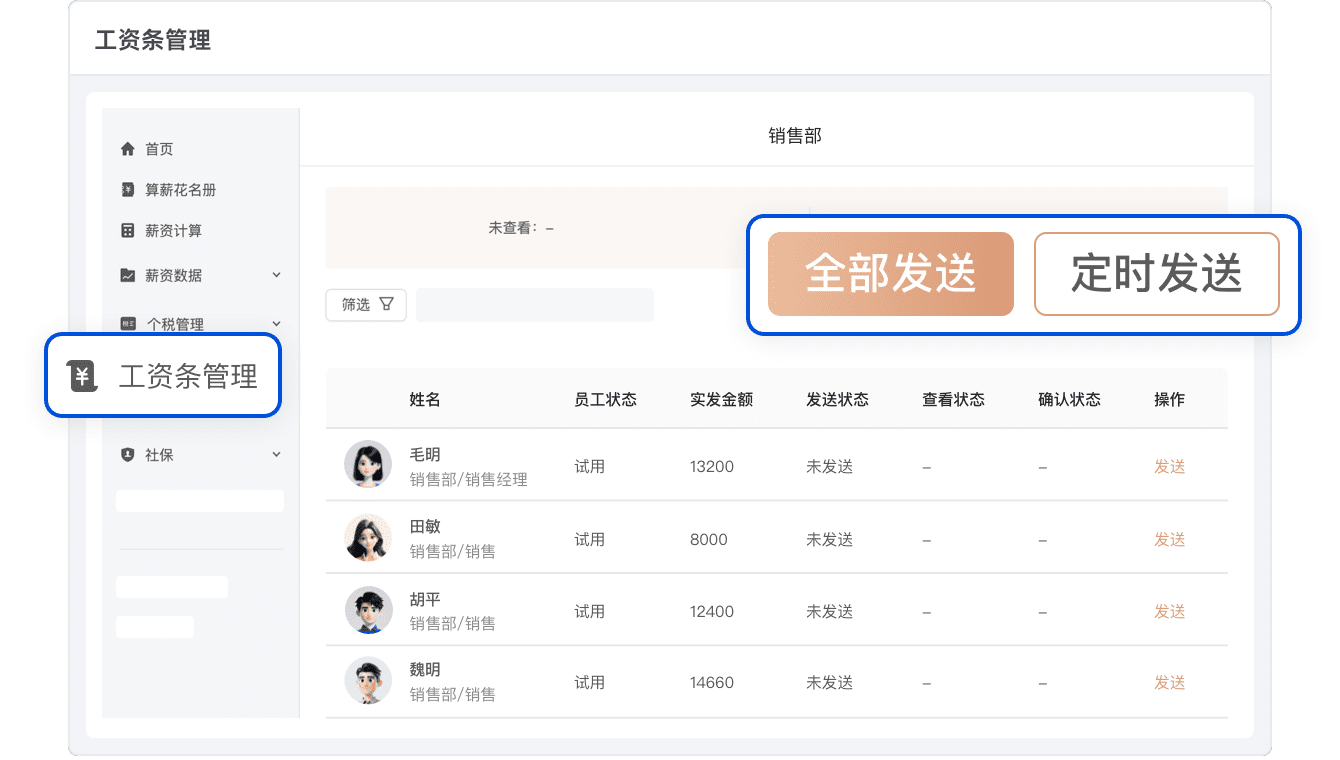Image resolution: width=1340 pixels, height=760 pixels.
Task: Click the yen icon for 算薪花名册
Action: coord(127,190)
